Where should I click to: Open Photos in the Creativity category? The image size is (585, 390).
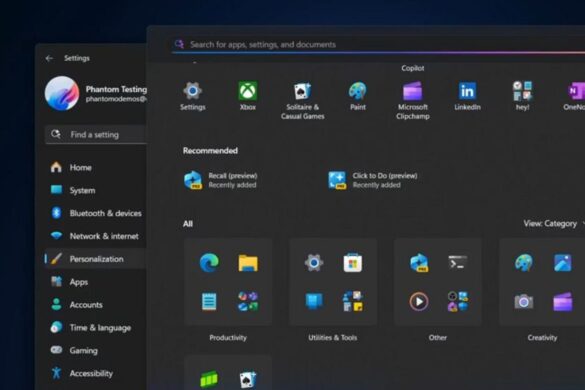563,262
